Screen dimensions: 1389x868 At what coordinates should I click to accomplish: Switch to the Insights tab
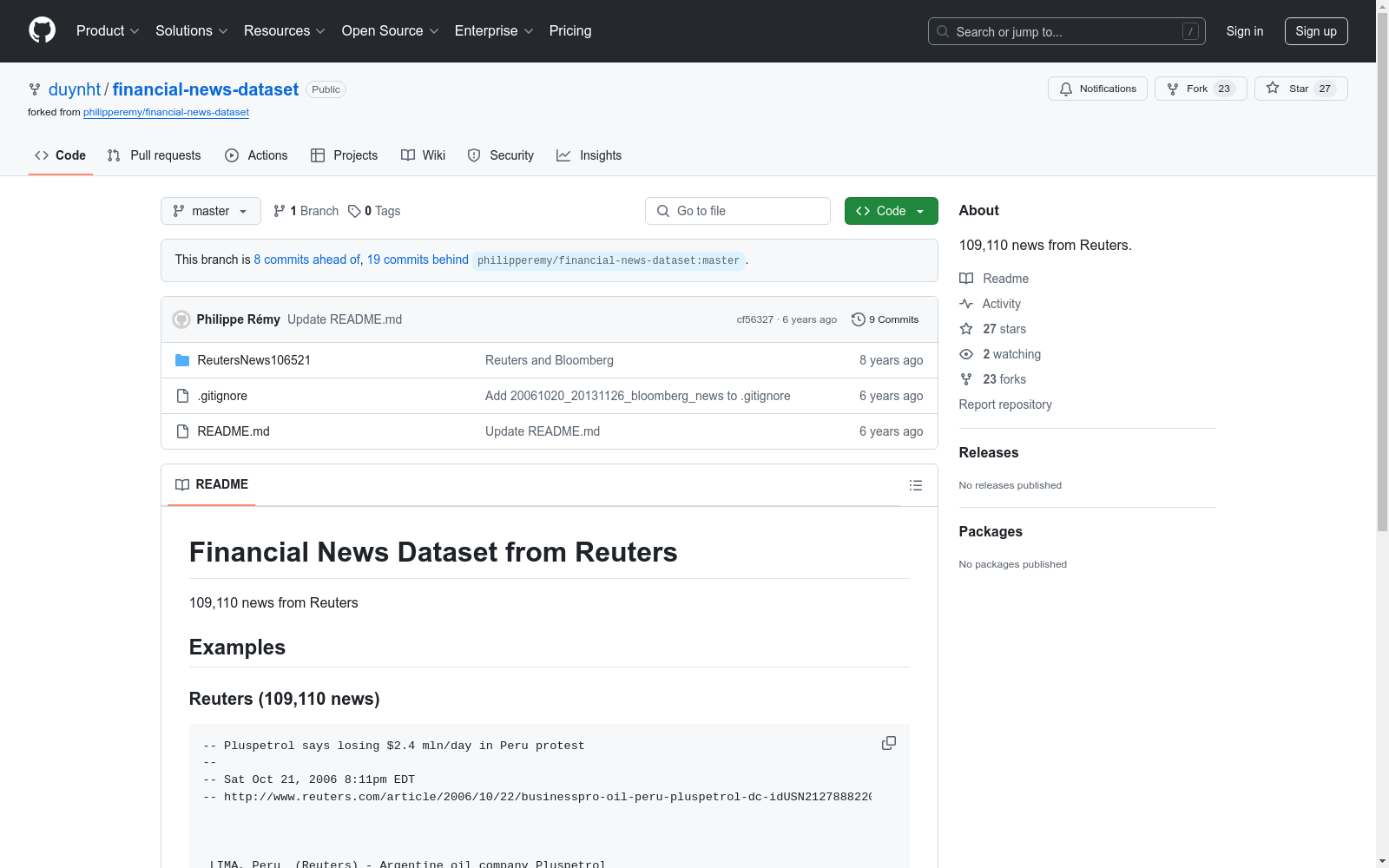[589, 155]
